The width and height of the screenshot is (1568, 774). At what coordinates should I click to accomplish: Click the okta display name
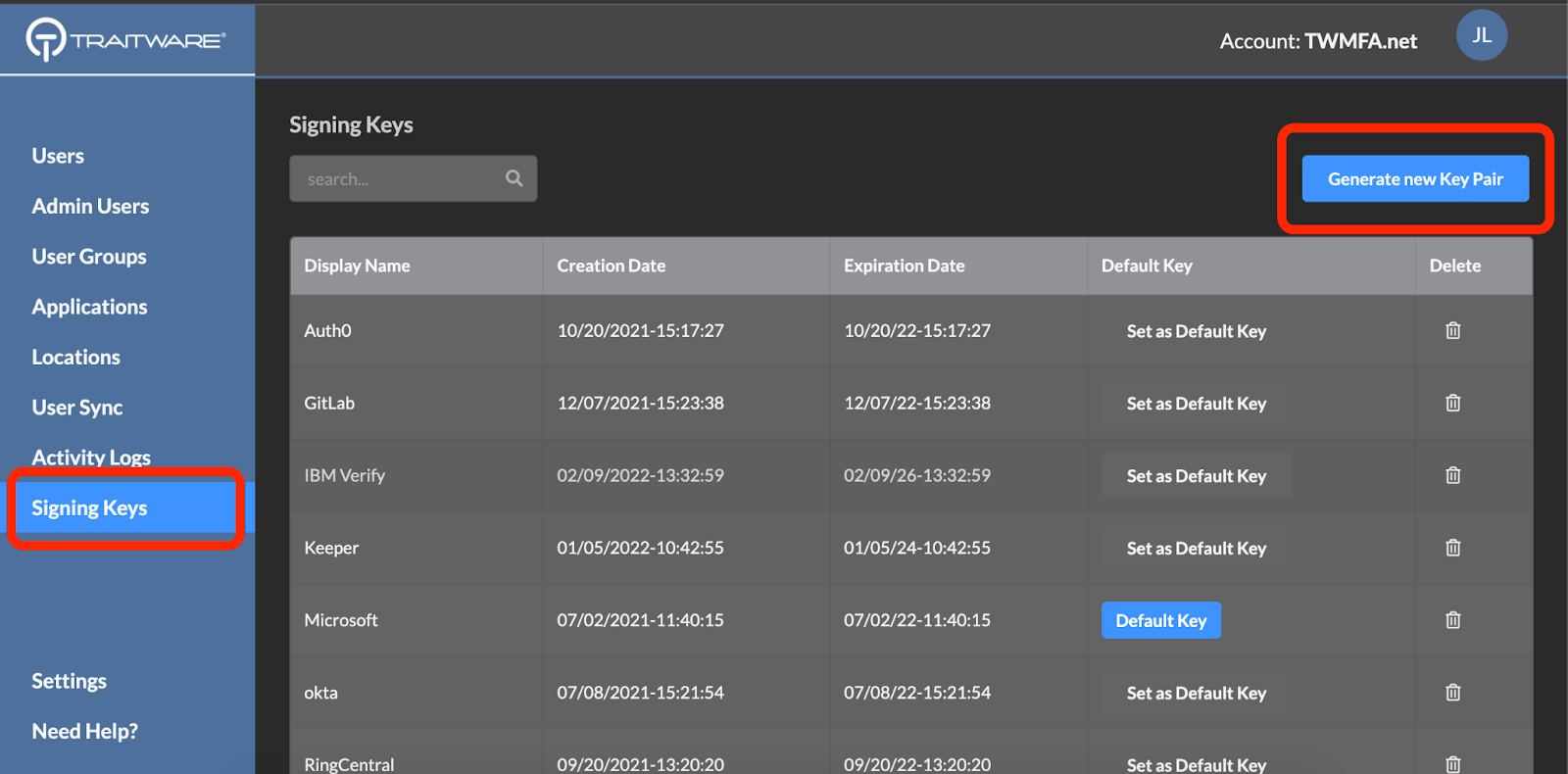pyautogui.click(x=320, y=693)
